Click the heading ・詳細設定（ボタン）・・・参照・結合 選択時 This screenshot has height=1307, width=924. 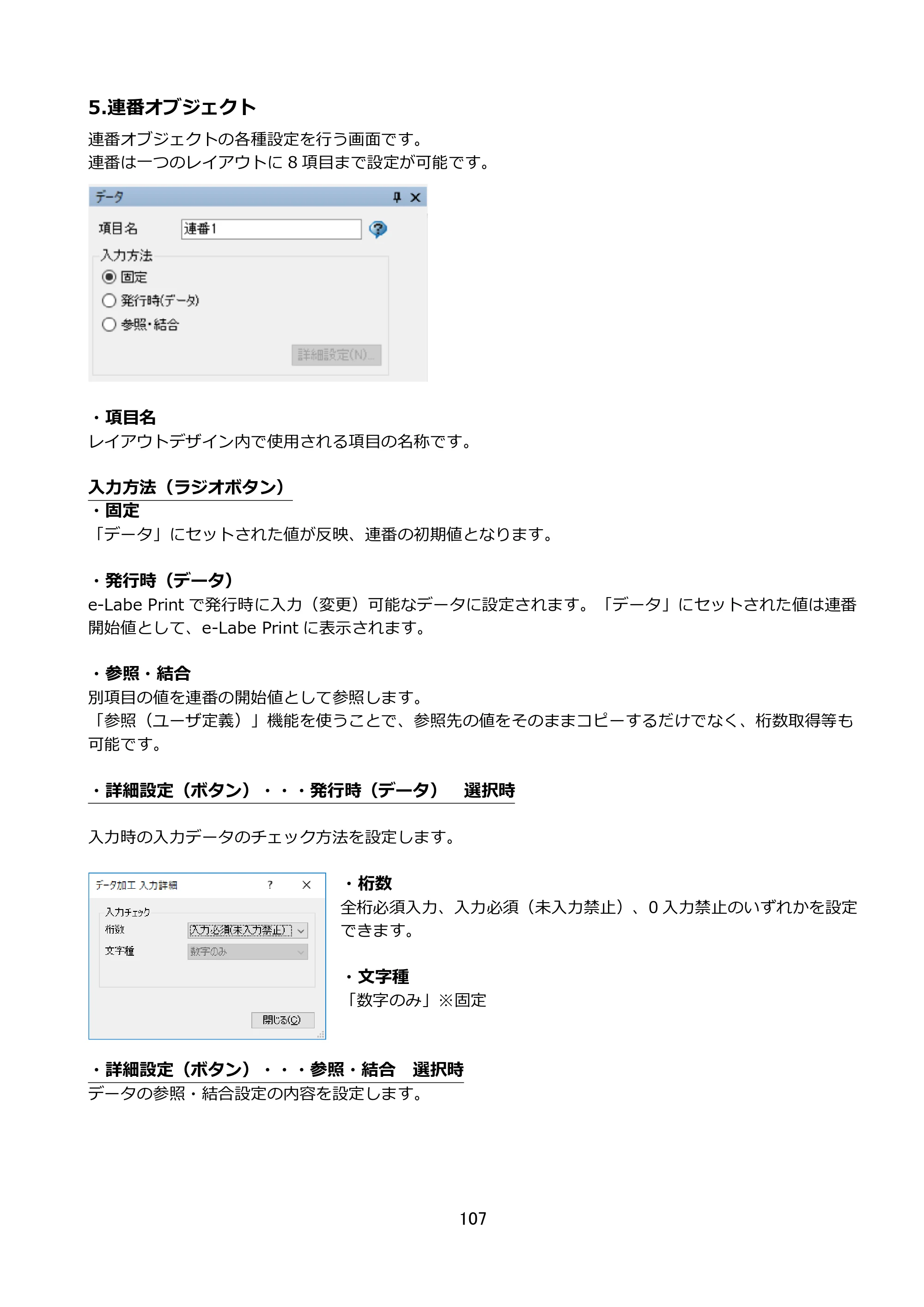[x=276, y=1069]
